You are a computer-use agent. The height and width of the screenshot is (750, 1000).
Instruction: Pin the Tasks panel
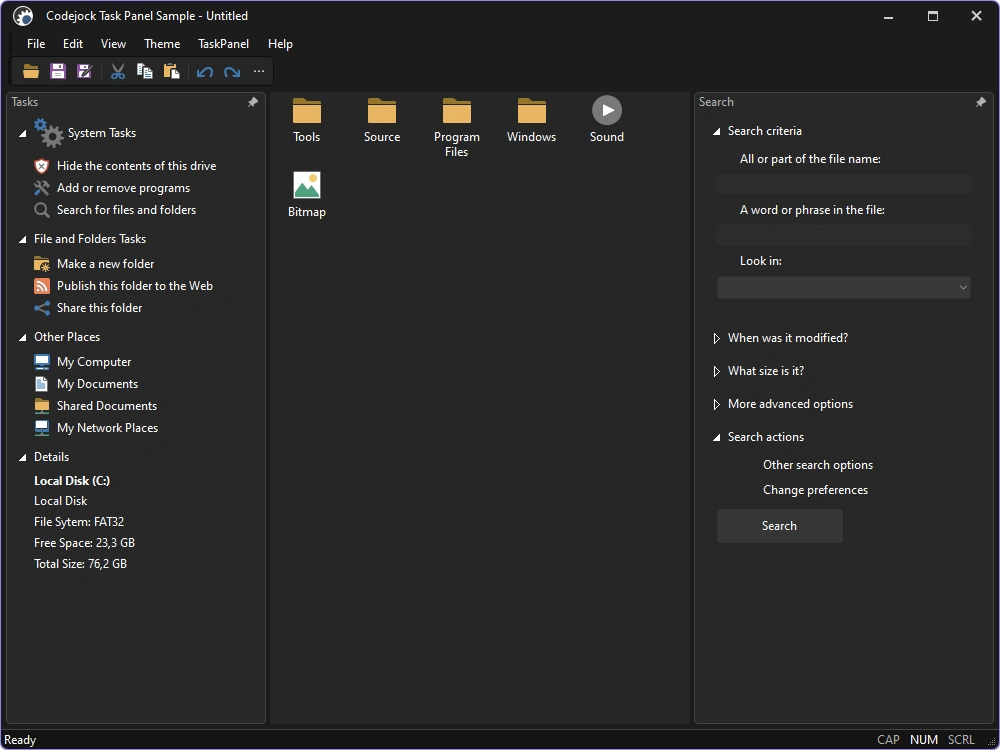pos(253,102)
